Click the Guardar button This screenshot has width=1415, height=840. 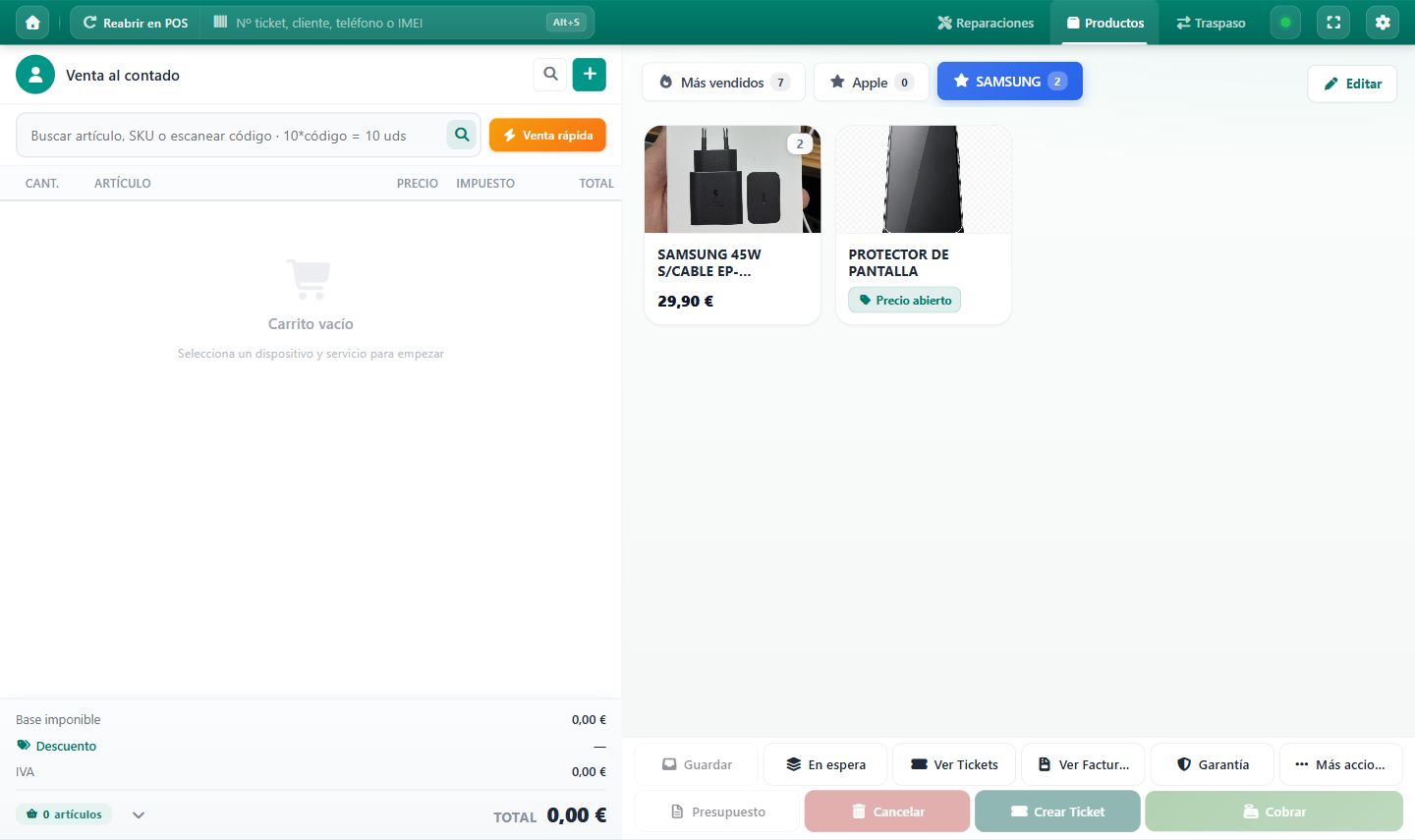(x=697, y=764)
